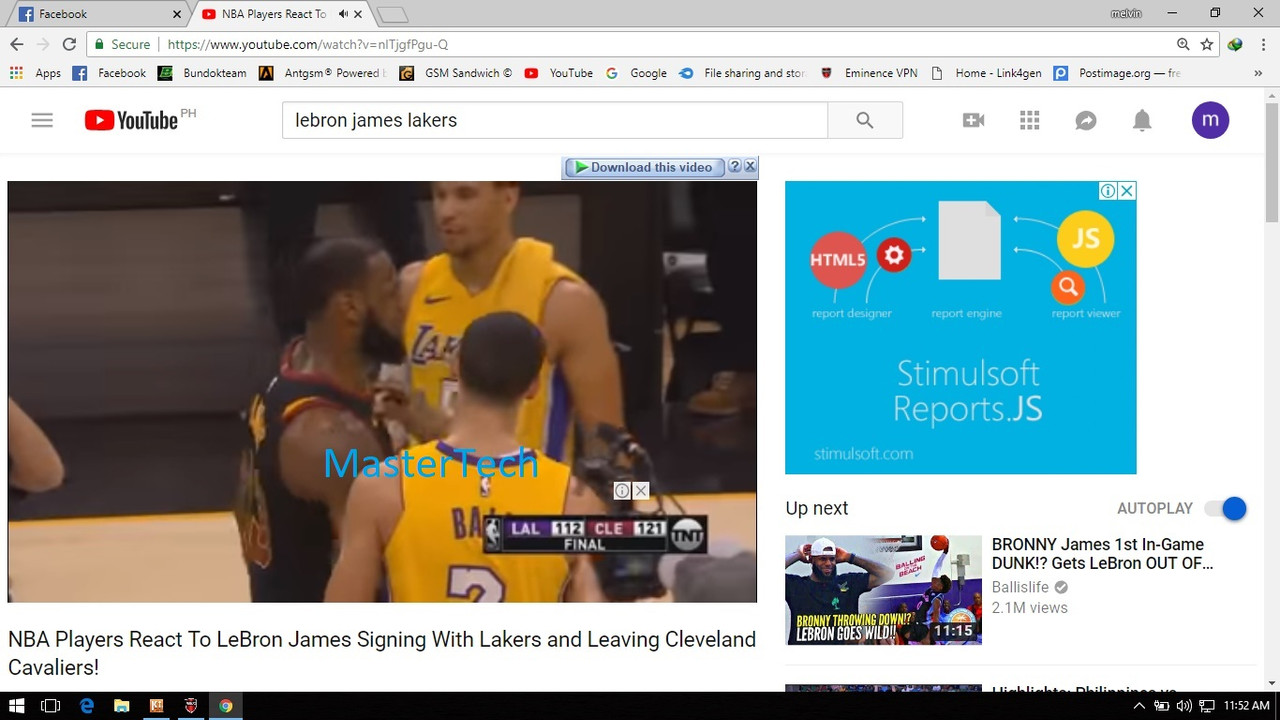Open the Google bookmark
1280x720 pixels.
pyautogui.click(x=636, y=73)
